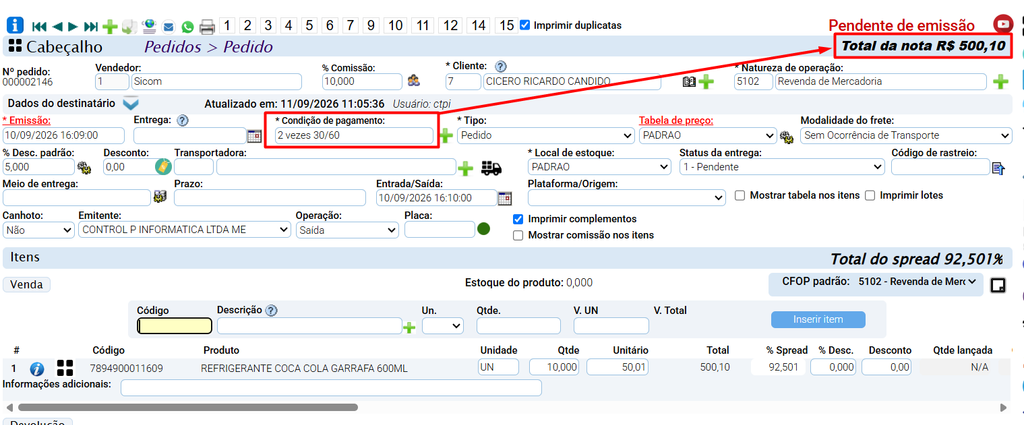Click the note icon beside CFOP padrão
Image resolution: width=1024 pixels, height=425 pixels.
(x=998, y=285)
